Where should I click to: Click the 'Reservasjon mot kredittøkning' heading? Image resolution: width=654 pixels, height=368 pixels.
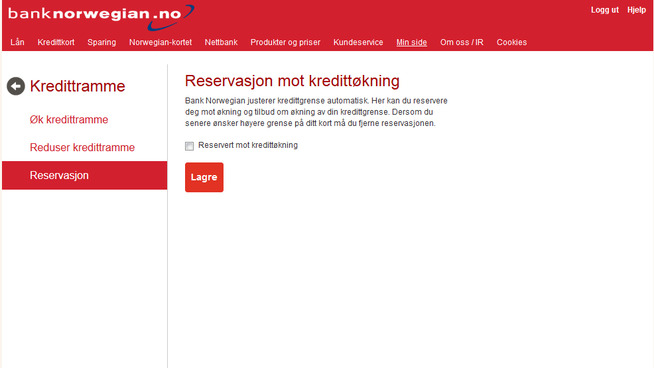[x=292, y=81]
